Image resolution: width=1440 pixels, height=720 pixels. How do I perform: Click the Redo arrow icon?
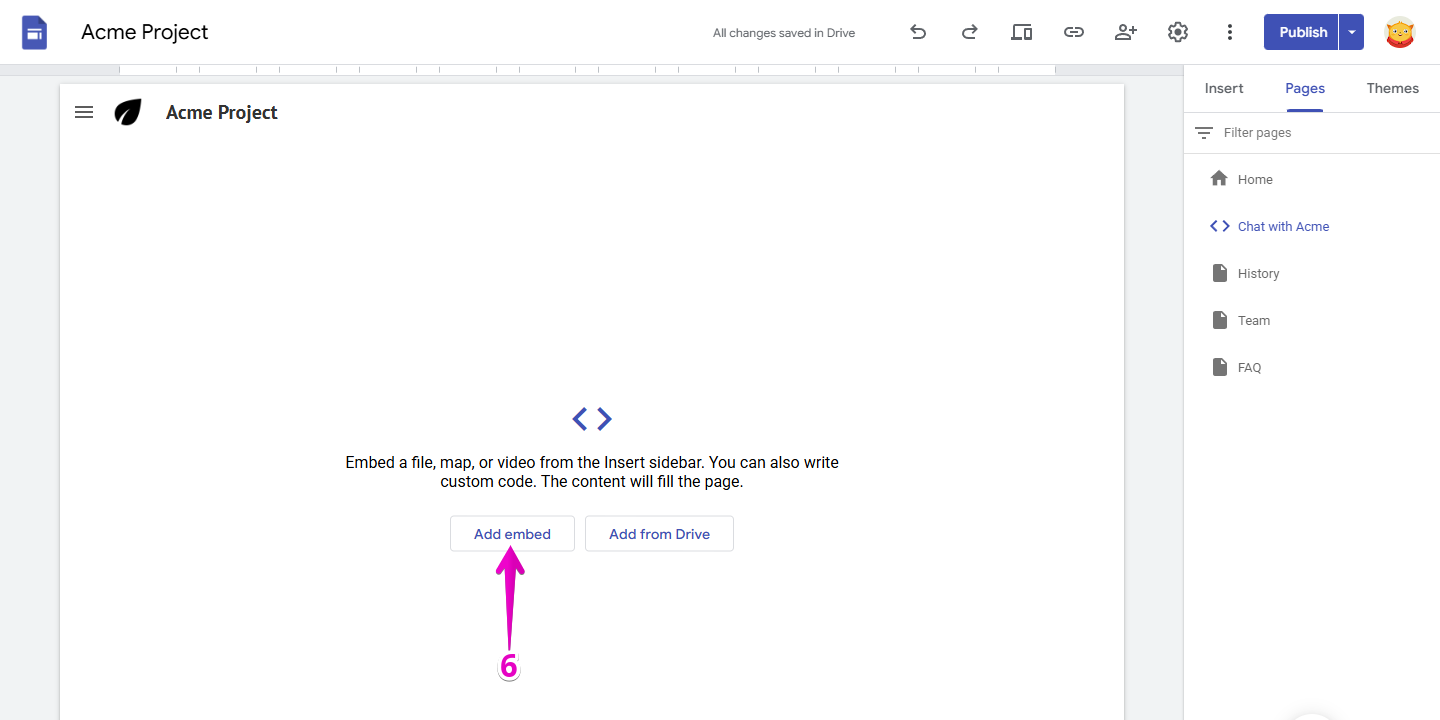tap(969, 32)
